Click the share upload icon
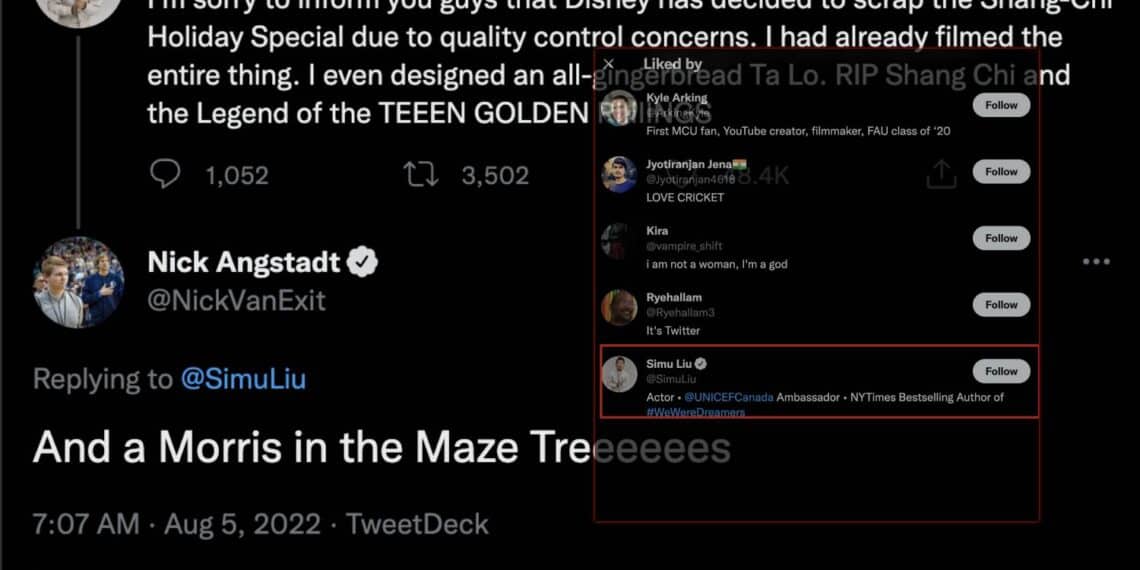 [941, 175]
